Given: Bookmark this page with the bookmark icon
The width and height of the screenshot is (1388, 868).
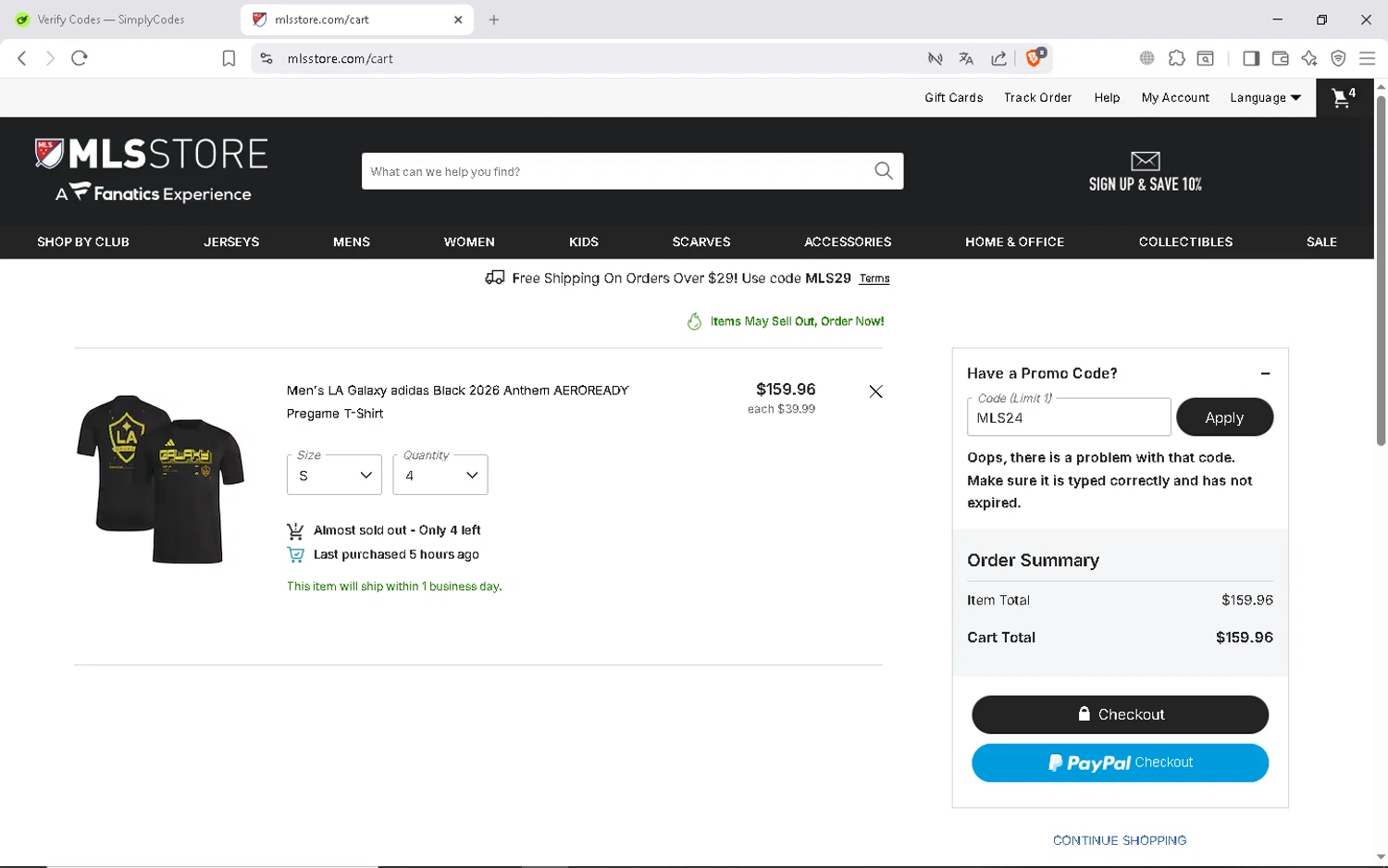Looking at the screenshot, I should pyautogui.click(x=229, y=58).
